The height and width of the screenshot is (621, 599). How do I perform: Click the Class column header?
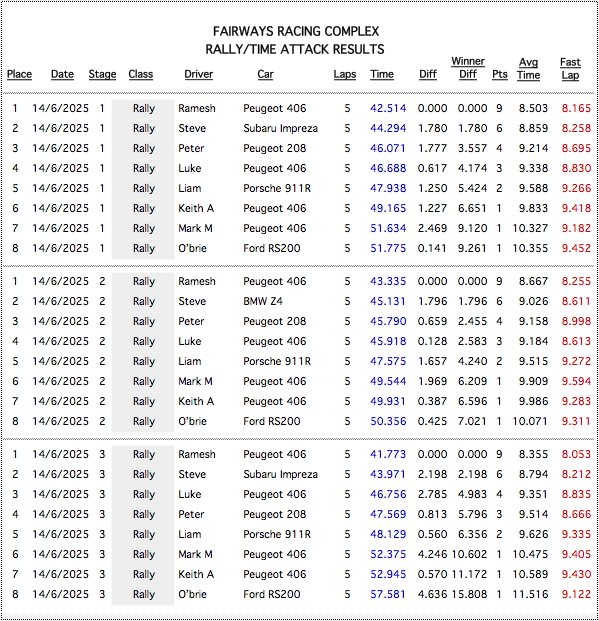141,74
